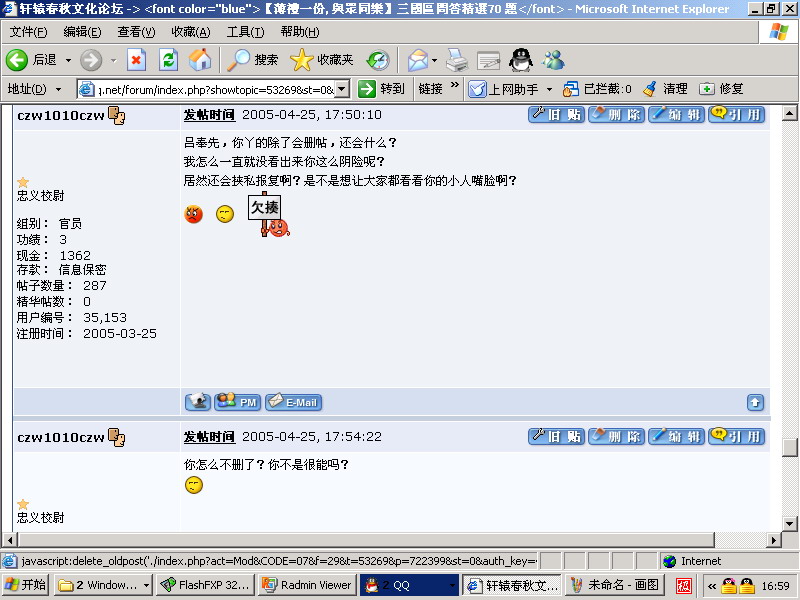Click the Mail envelope toolbar icon
Image resolution: width=800 pixels, height=600 pixels.
tap(418, 60)
